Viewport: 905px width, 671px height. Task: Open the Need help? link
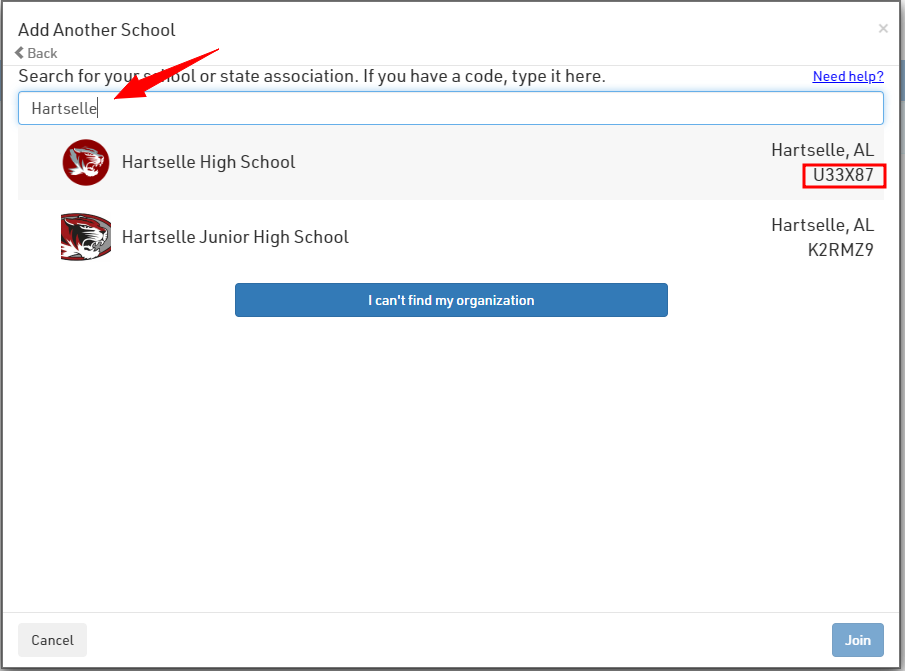(x=847, y=77)
